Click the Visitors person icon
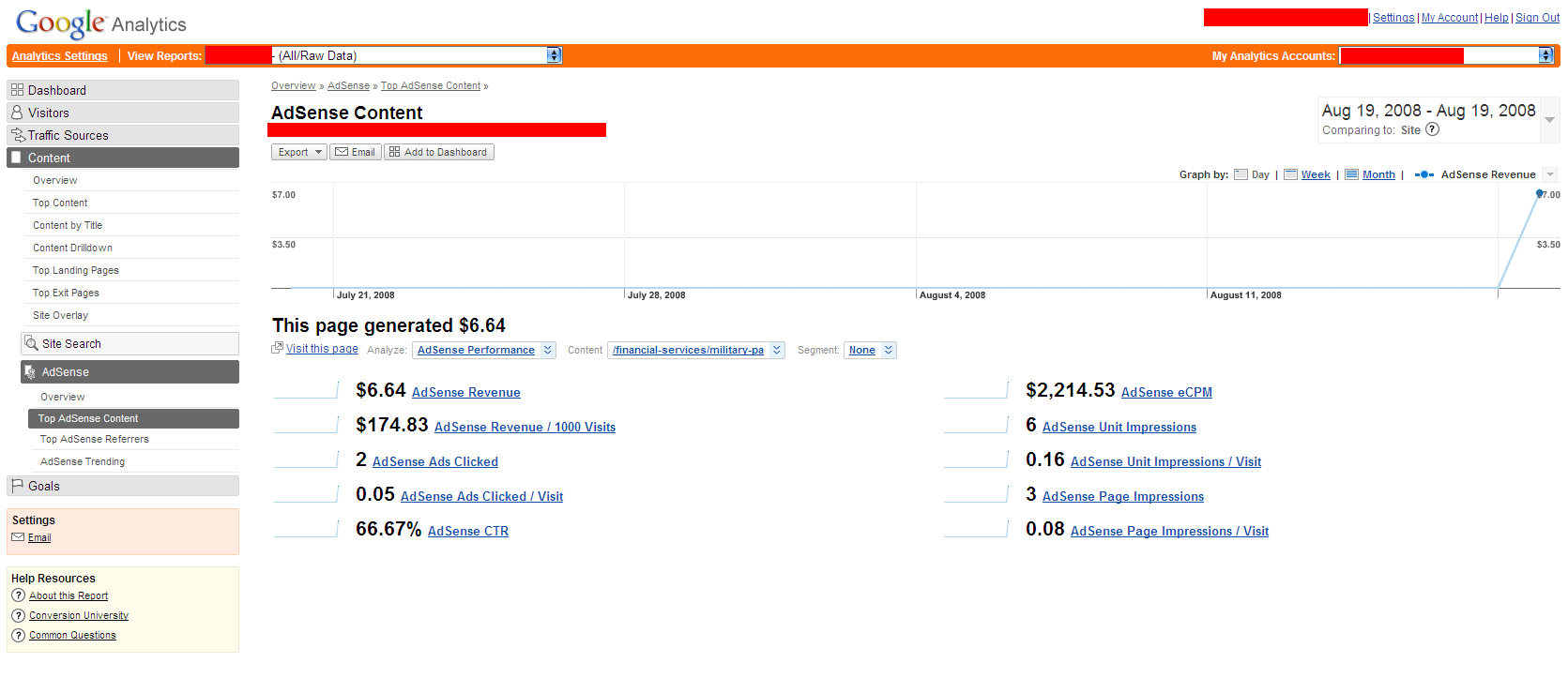1568x693 pixels. pyautogui.click(x=17, y=113)
